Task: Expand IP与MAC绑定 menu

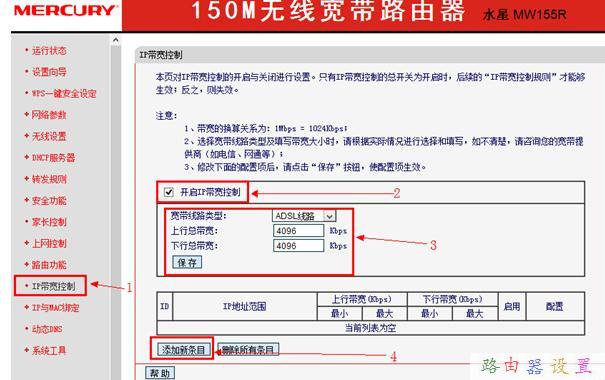Action: 55,307
